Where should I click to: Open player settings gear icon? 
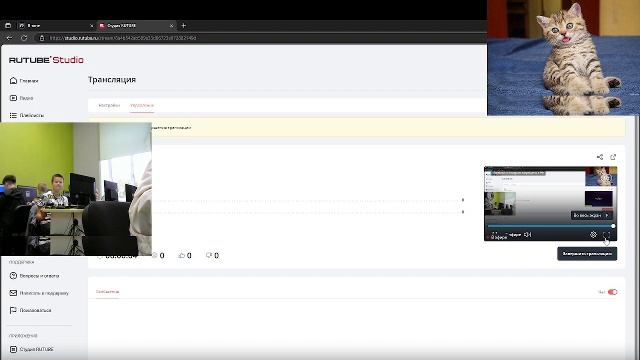coord(593,235)
